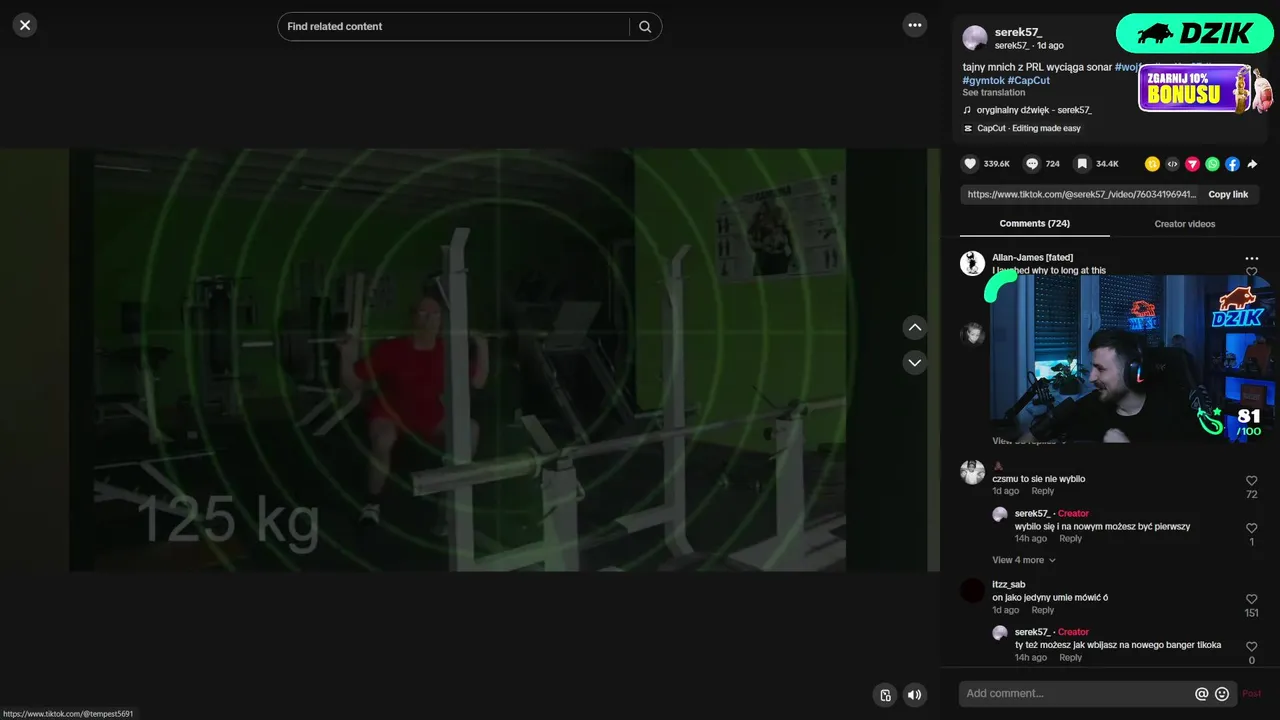Click the CapCut logo icon in description
1280x720 pixels.
click(x=967, y=128)
